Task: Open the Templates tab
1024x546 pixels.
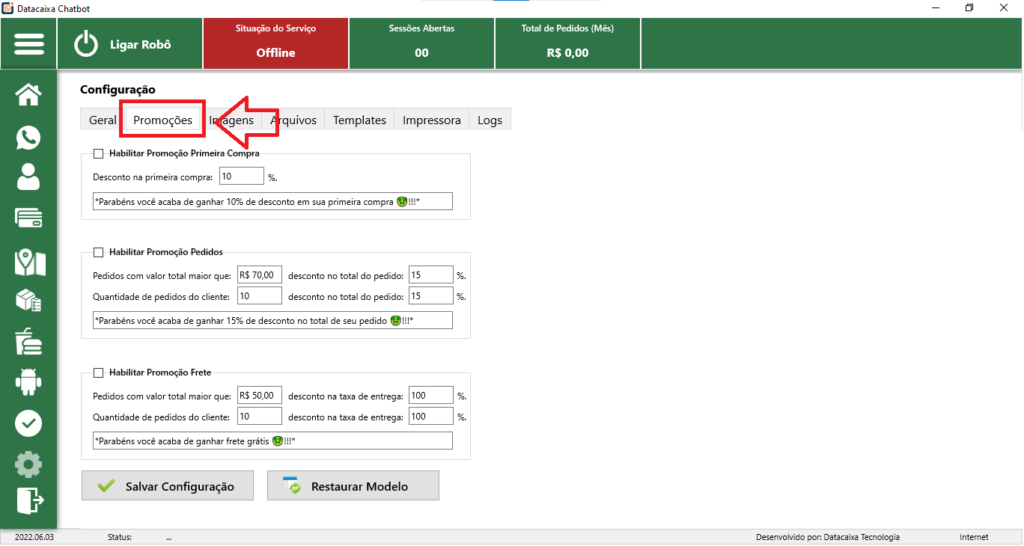Action: 359,120
